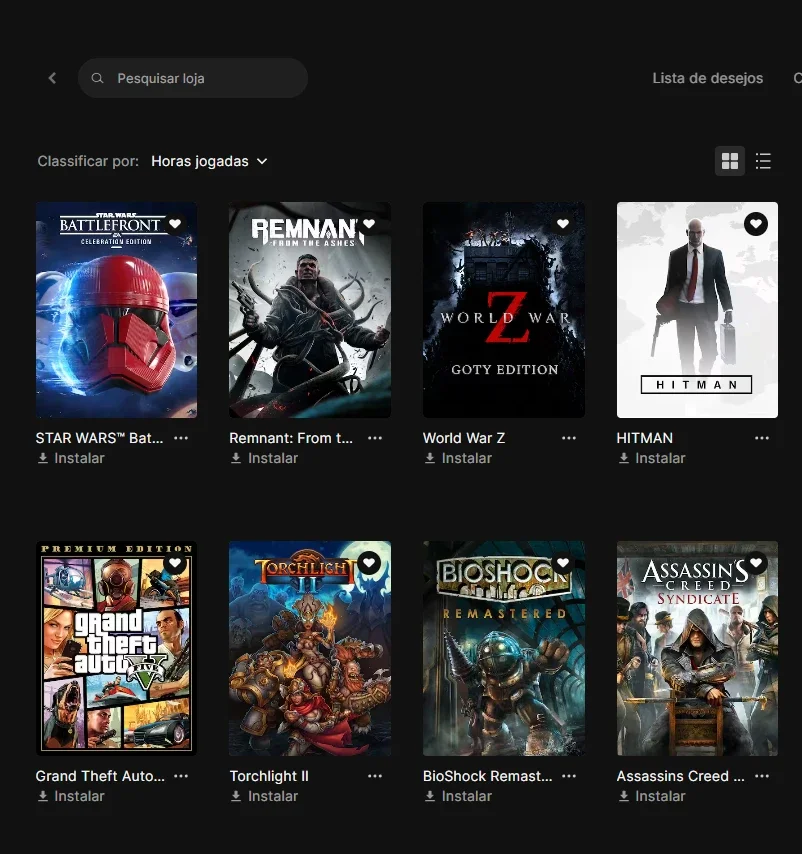Go back using the left arrow
This screenshot has height=854, width=802.
click(52, 78)
